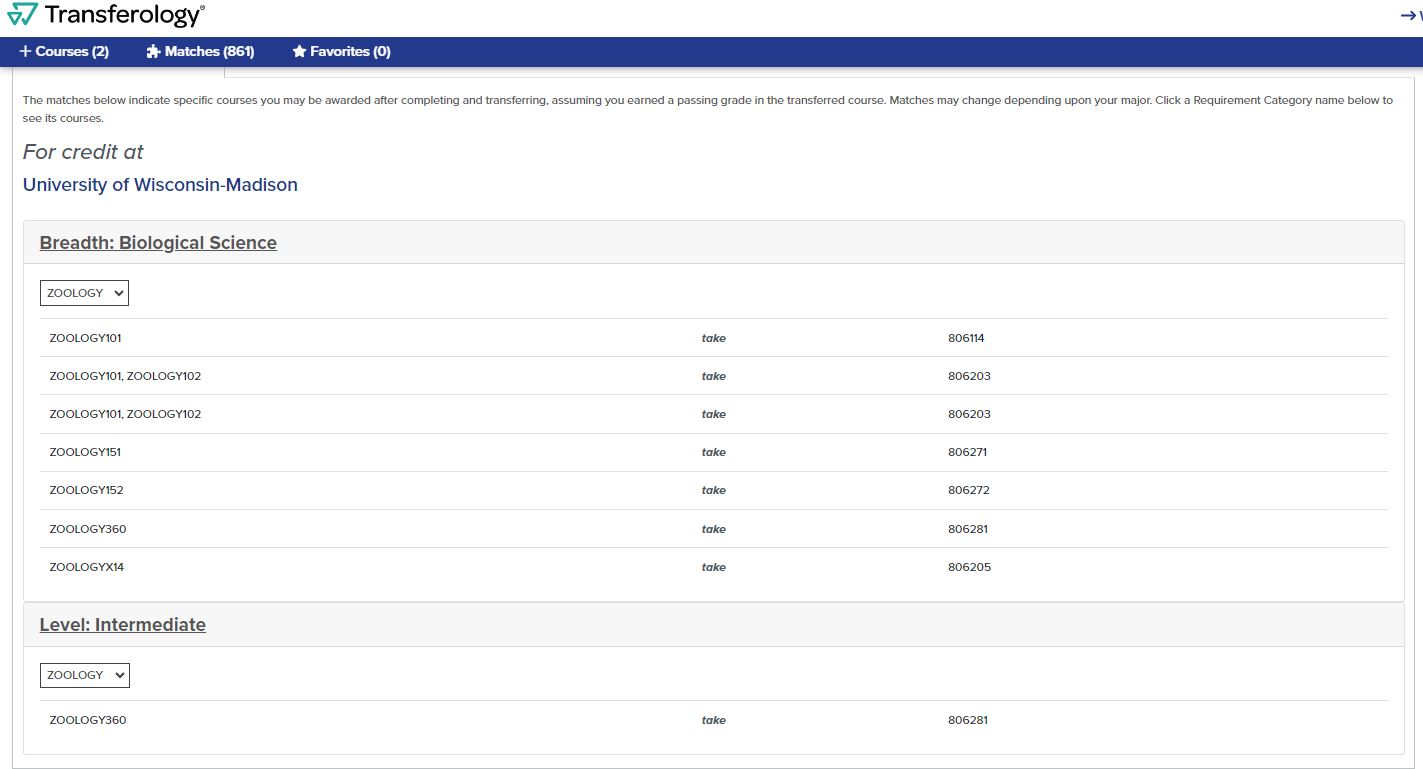Screen dimensions: 1423x769
Task: Click the Level: Intermediate heading
Action: (123, 625)
